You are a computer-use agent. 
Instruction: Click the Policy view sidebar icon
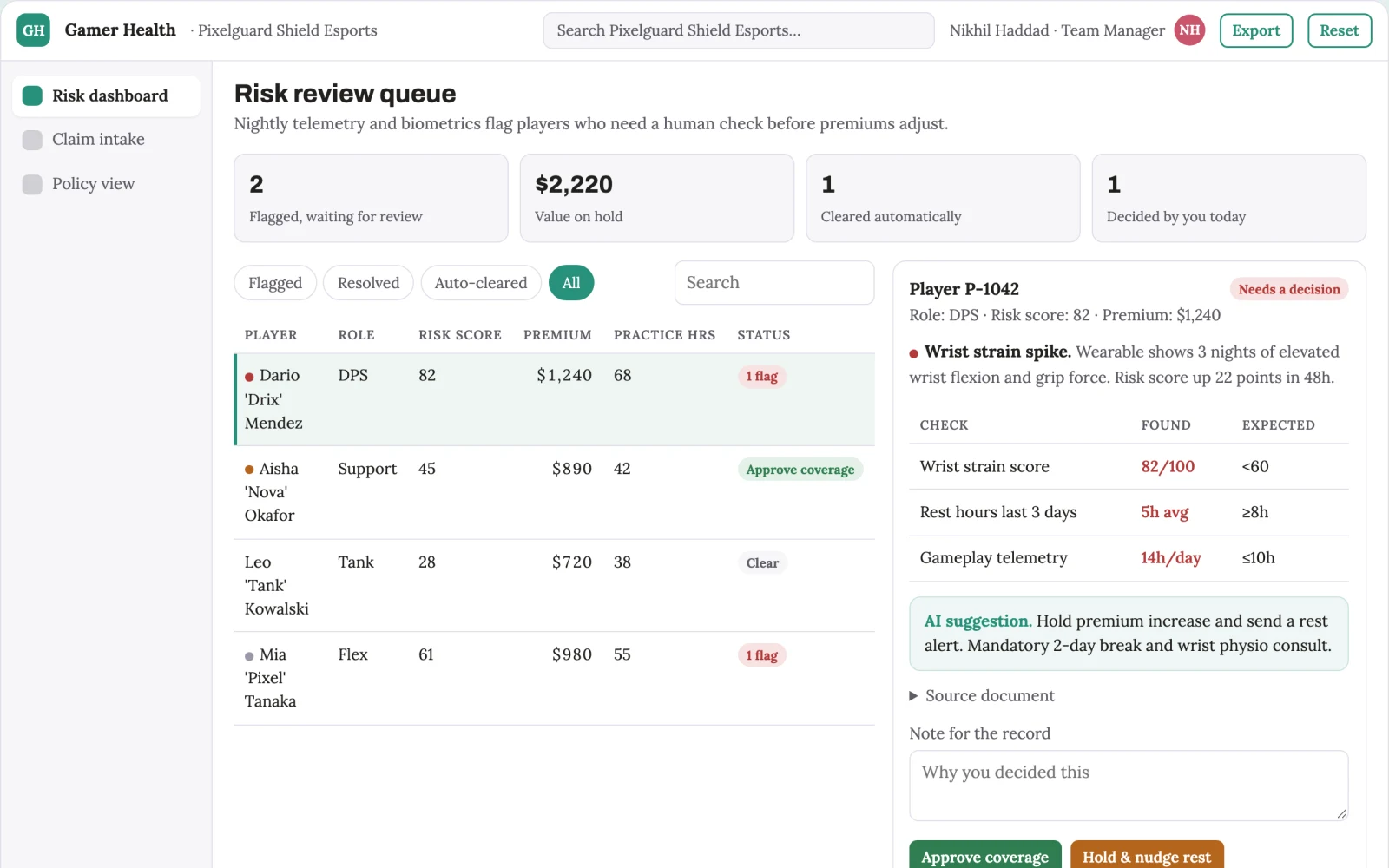(32, 184)
